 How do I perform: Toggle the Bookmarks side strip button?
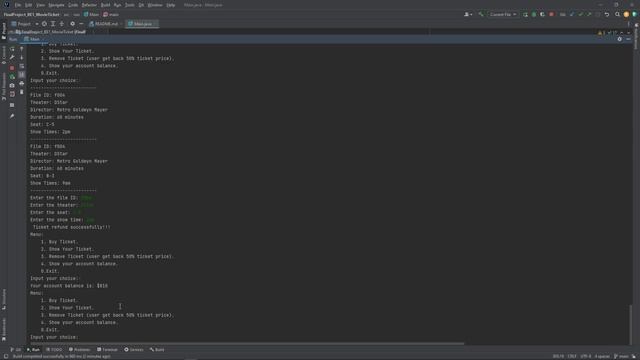(x=4, y=330)
